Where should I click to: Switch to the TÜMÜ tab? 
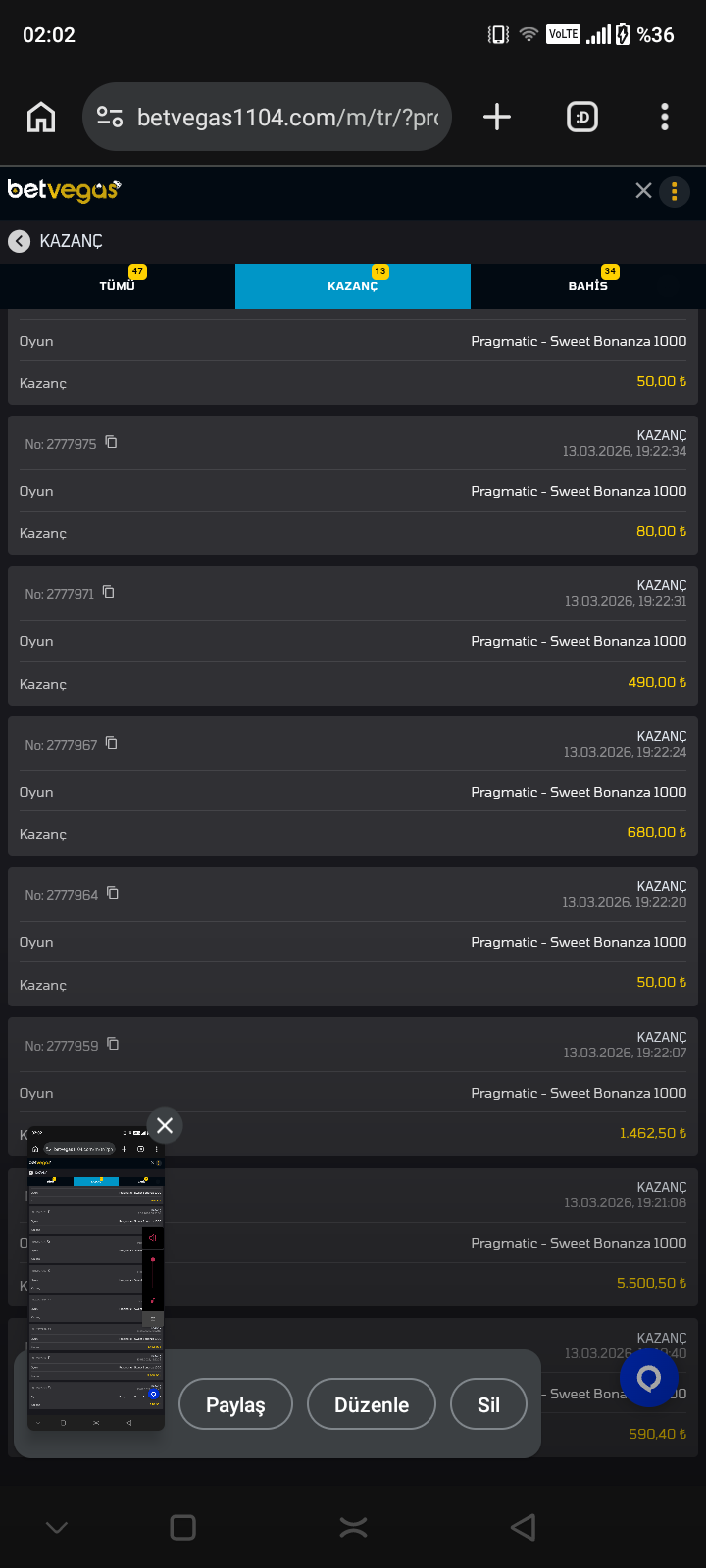[118, 286]
